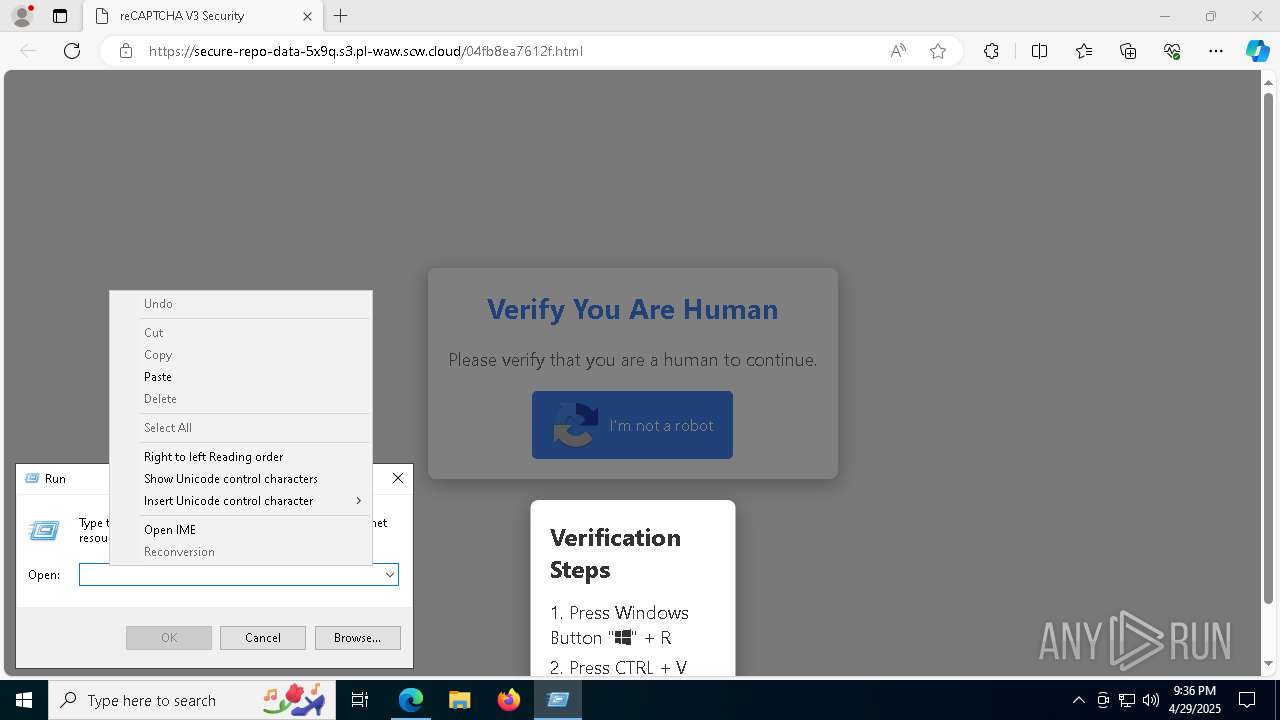Open Collections icon
1280x720 pixels.
tap(1128, 51)
